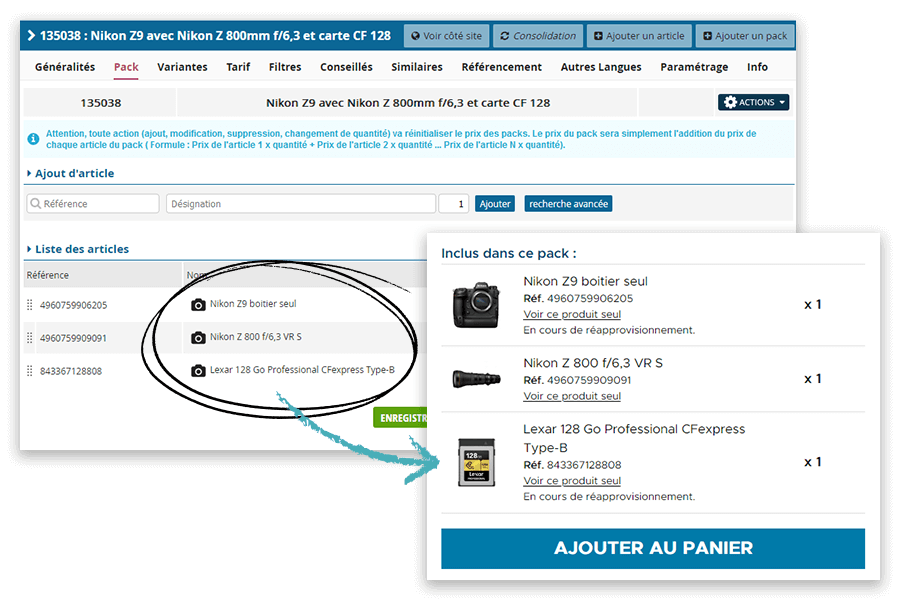Click restocking notice under the Lexar 128 Go item
Image resolution: width=900 pixels, height=600 pixels.
609,496
